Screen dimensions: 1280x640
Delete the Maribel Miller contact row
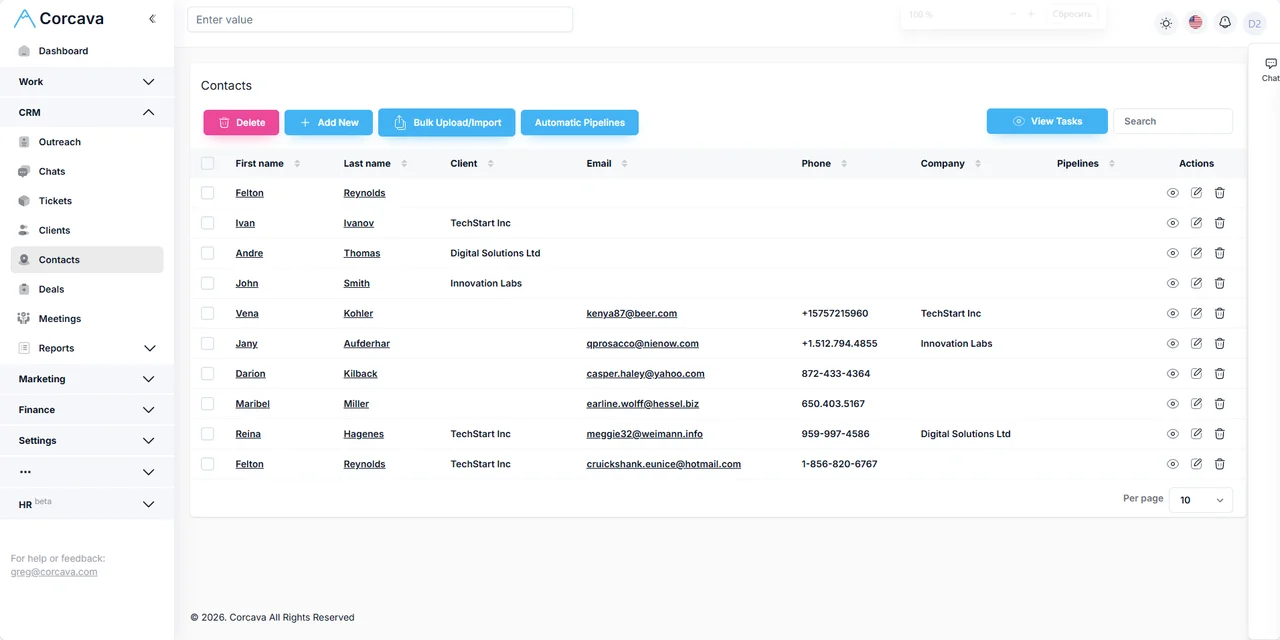[x=1220, y=403]
